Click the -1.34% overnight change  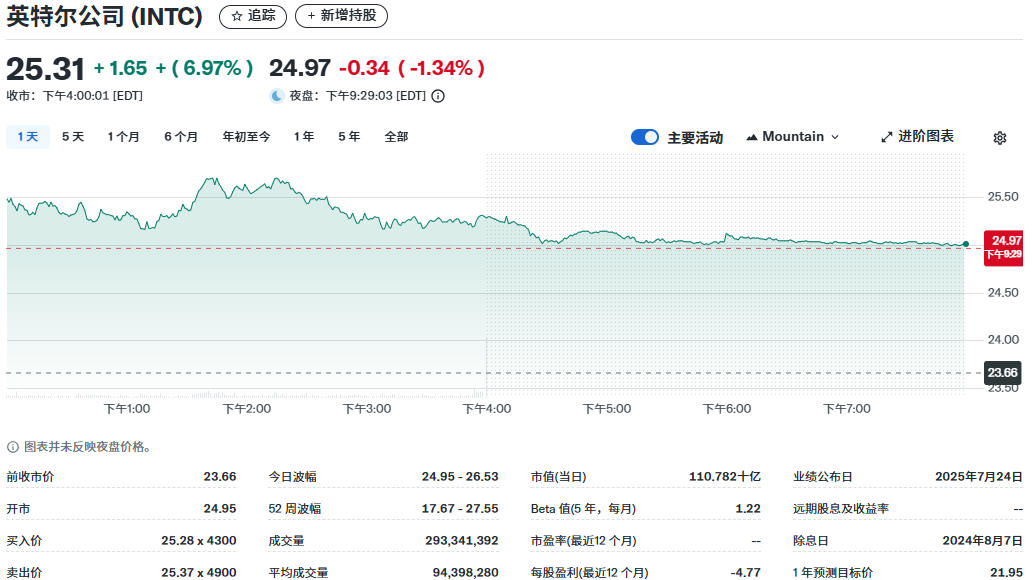pos(442,68)
